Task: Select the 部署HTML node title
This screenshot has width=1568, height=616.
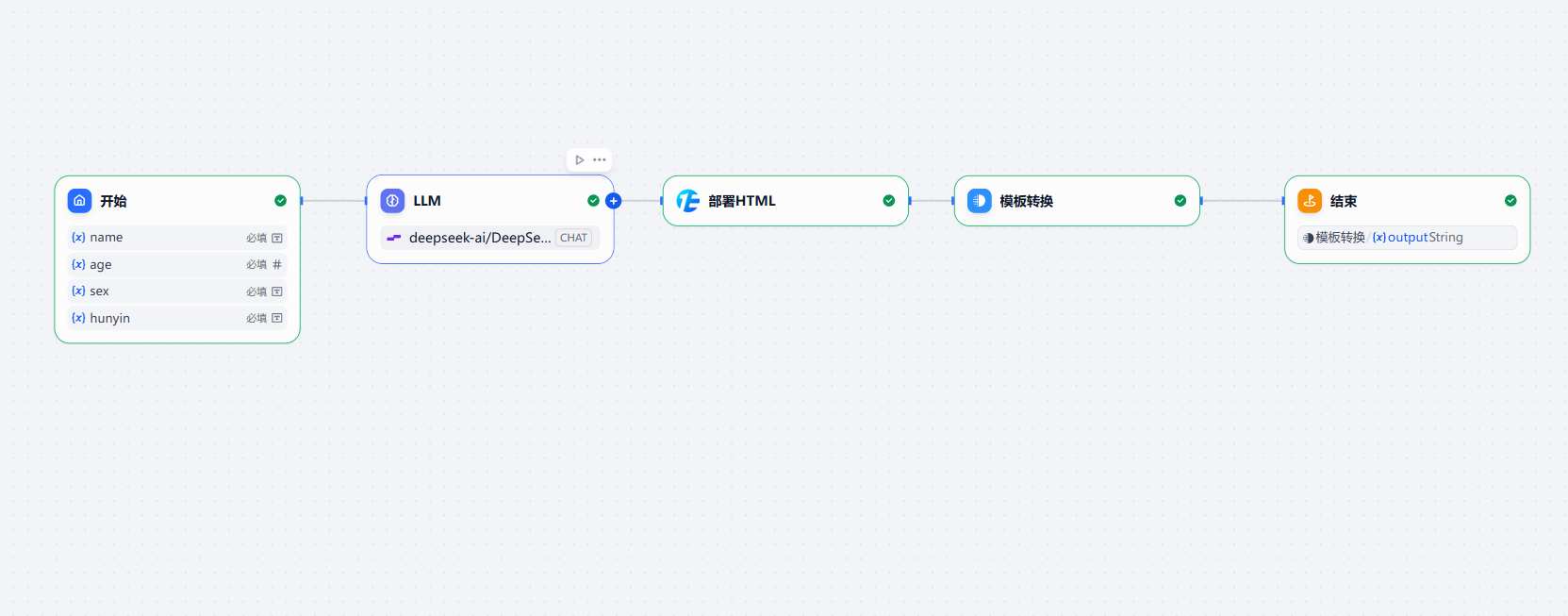Action: coord(742,201)
